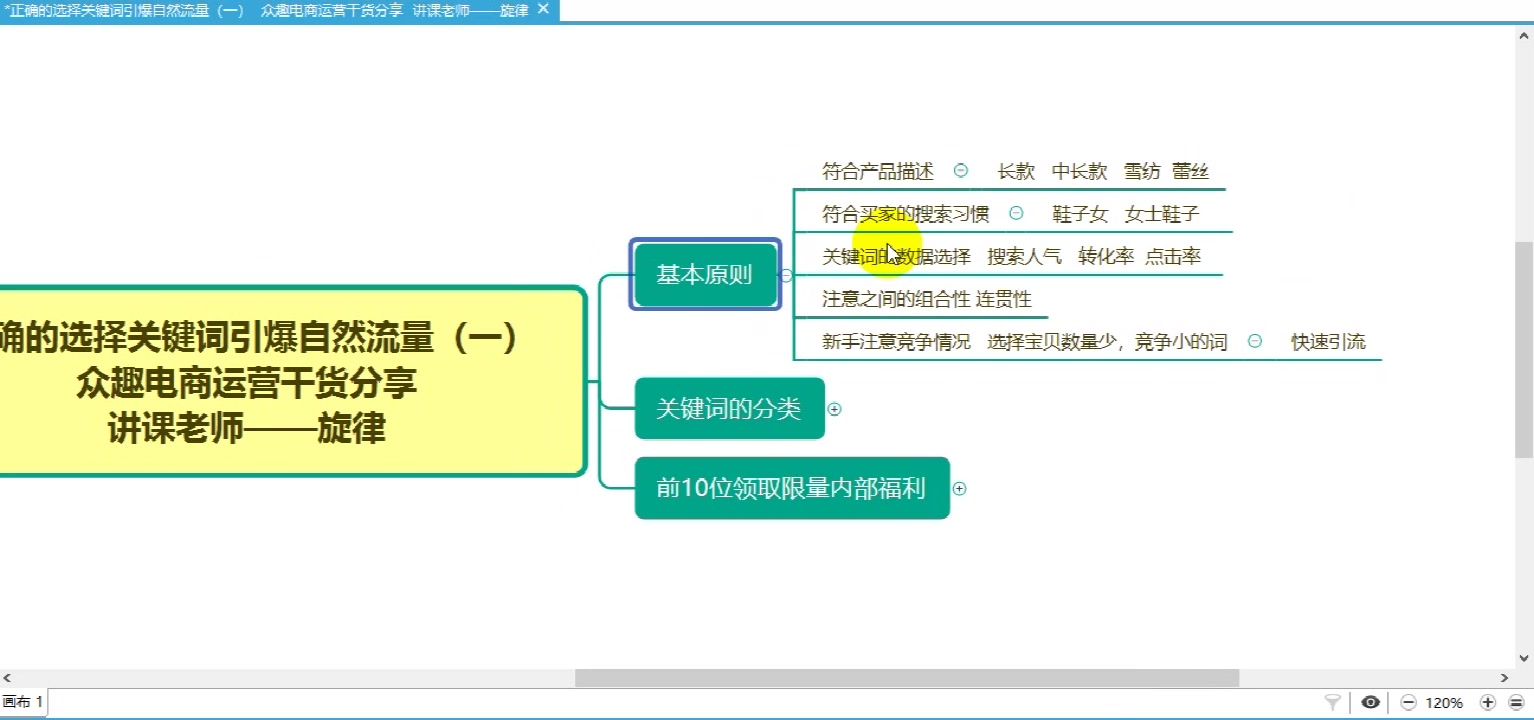
Task: Click the vertical scrollbar thumb
Action: coord(1525,349)
